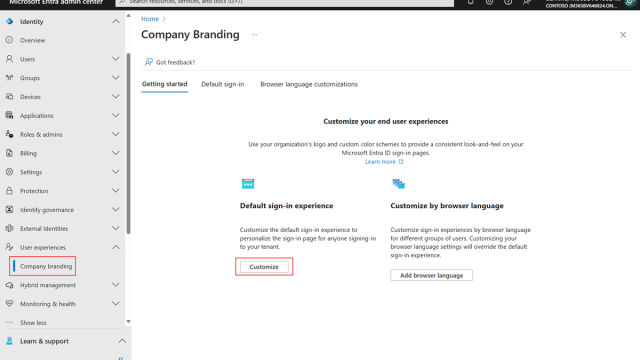Click 'Customize by browser language' heading text
The width and height of the screenshot is (640, 360).
tap(447, 206)
